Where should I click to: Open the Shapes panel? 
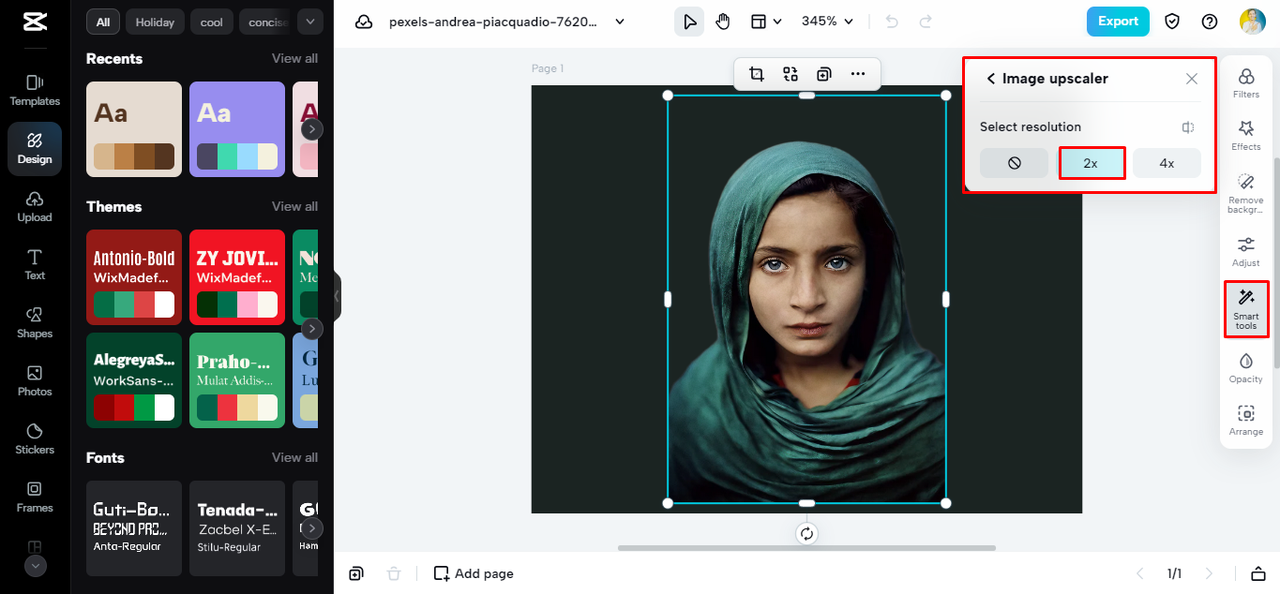click(34, 322)
